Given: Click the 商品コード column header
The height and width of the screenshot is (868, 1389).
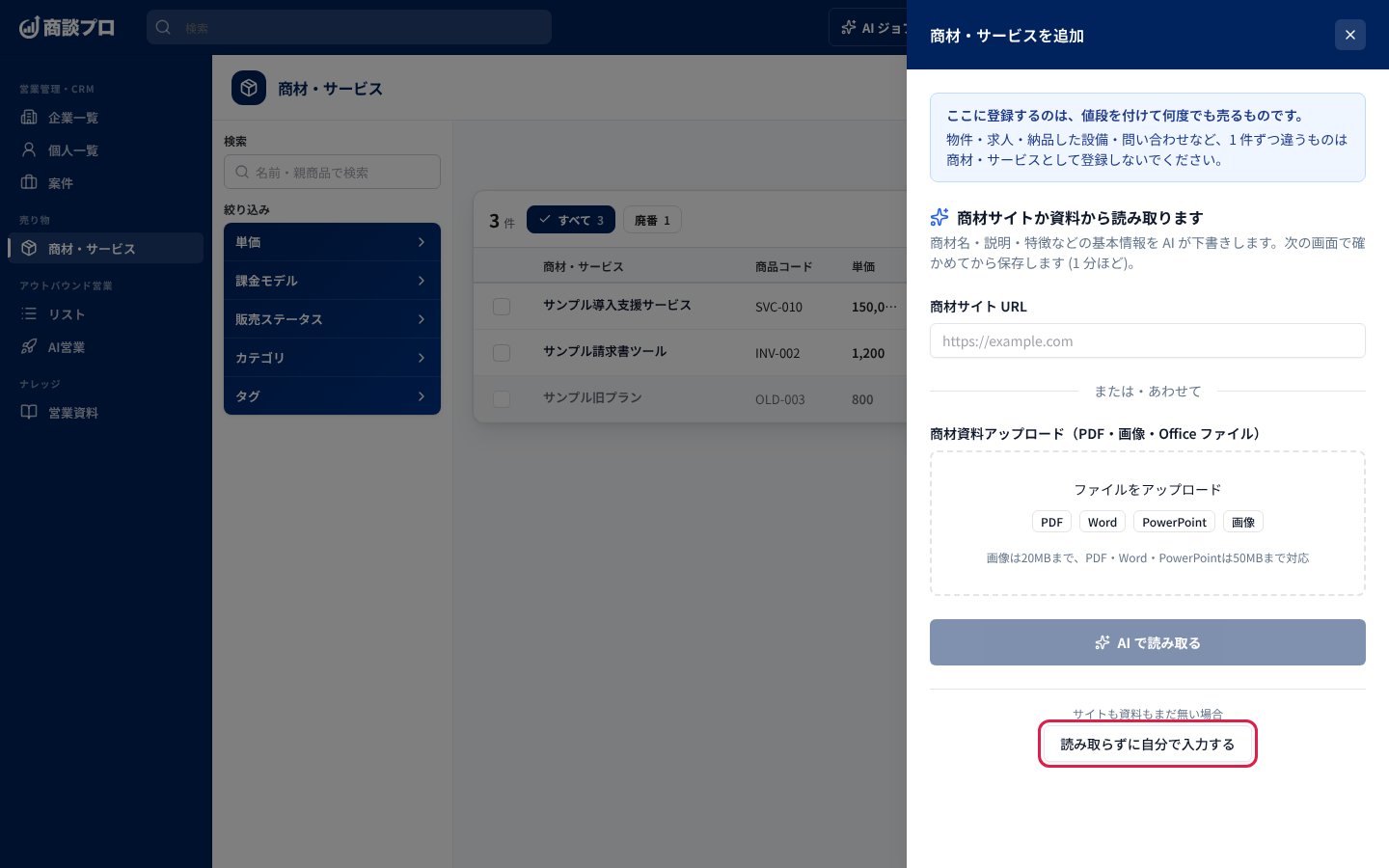Looking at the screenshot, I should [784, 266].
